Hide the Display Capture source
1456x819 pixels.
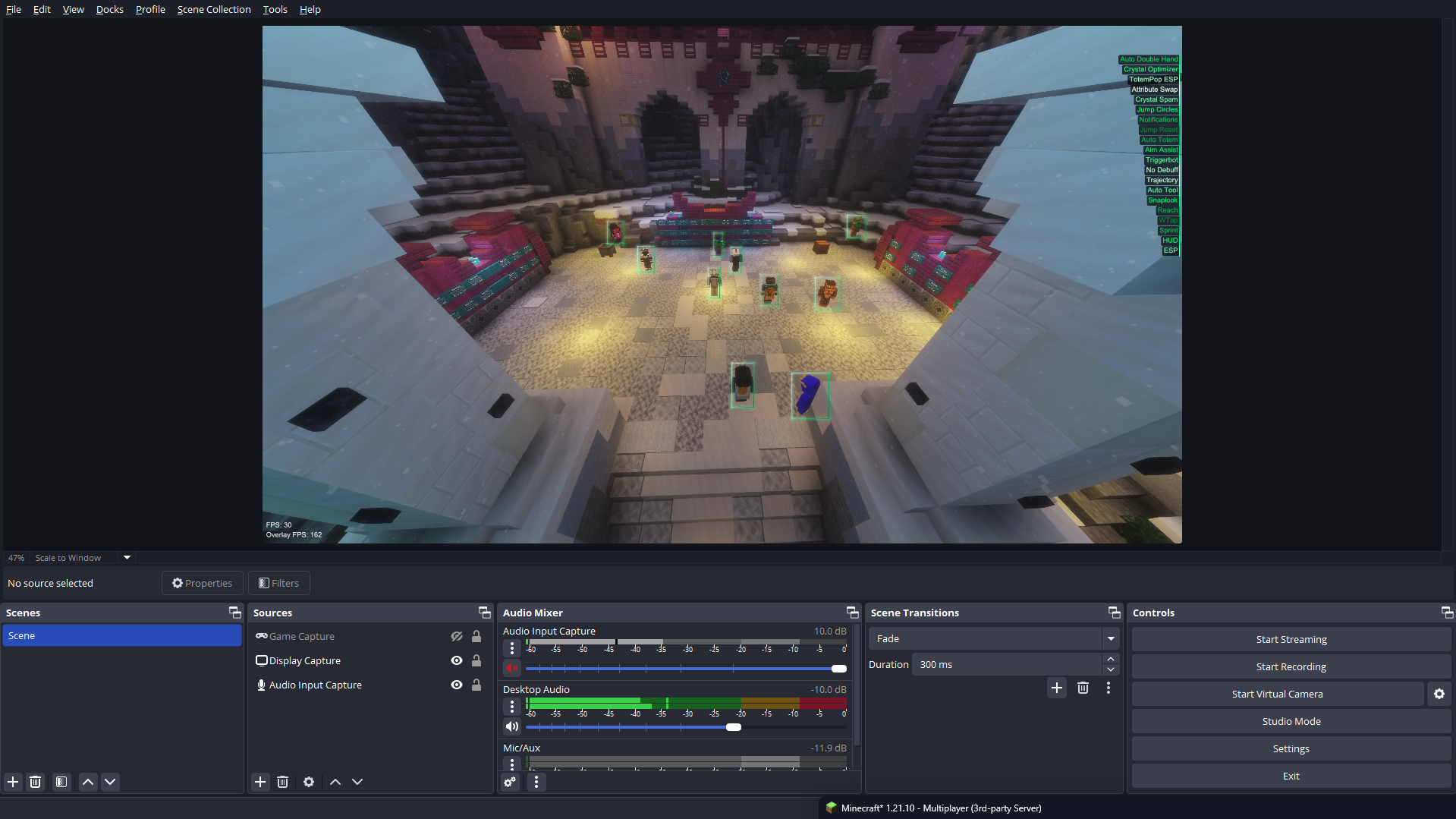(457, 660)
